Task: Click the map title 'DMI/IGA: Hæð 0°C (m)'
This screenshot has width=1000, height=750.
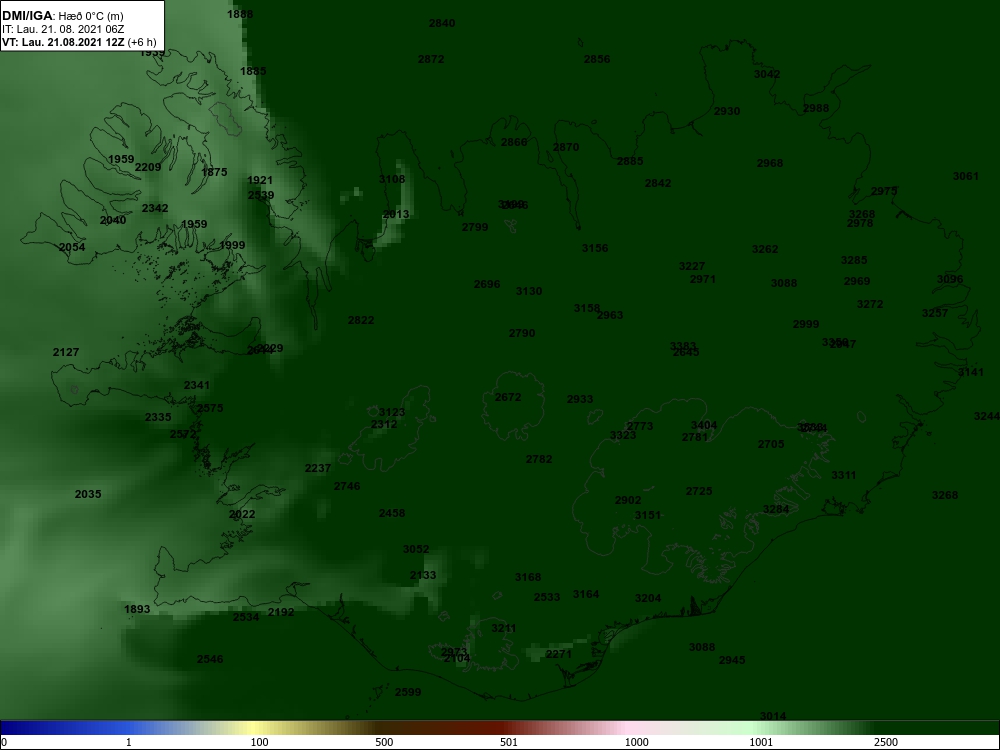Action: (x=62, y=16)
